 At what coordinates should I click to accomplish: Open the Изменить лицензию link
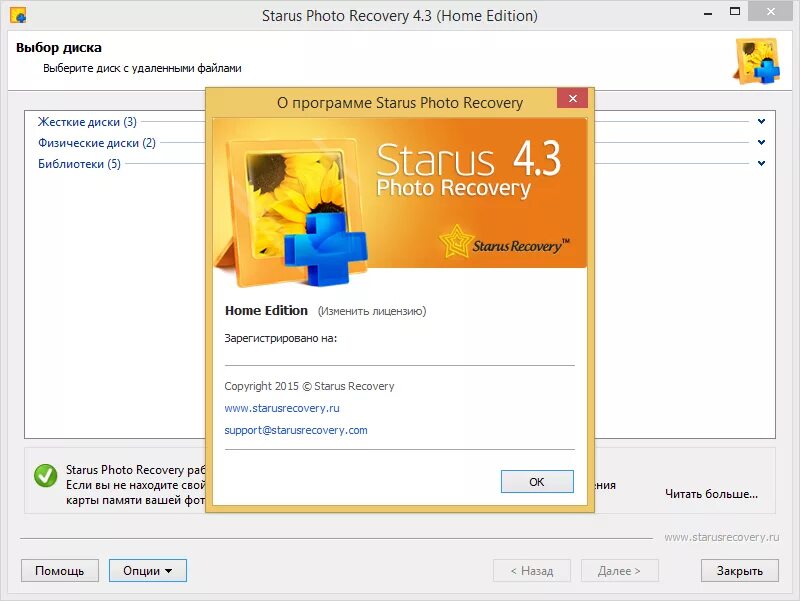coord(372,311)
